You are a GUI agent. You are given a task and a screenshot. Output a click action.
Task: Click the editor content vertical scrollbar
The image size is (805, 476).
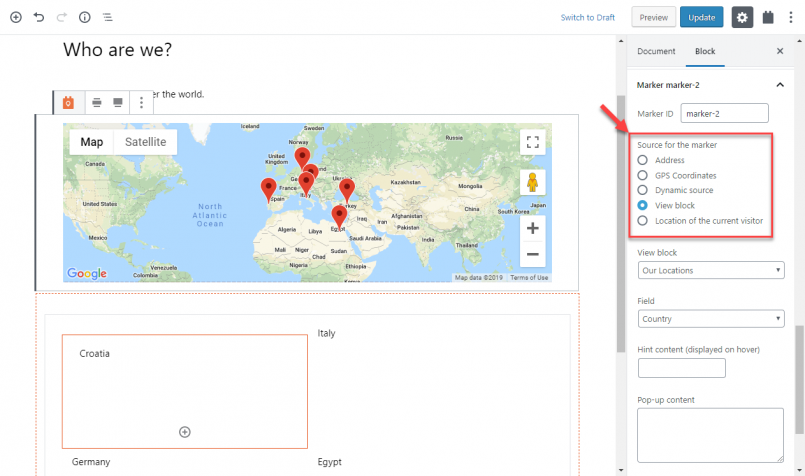pos(621,223)
